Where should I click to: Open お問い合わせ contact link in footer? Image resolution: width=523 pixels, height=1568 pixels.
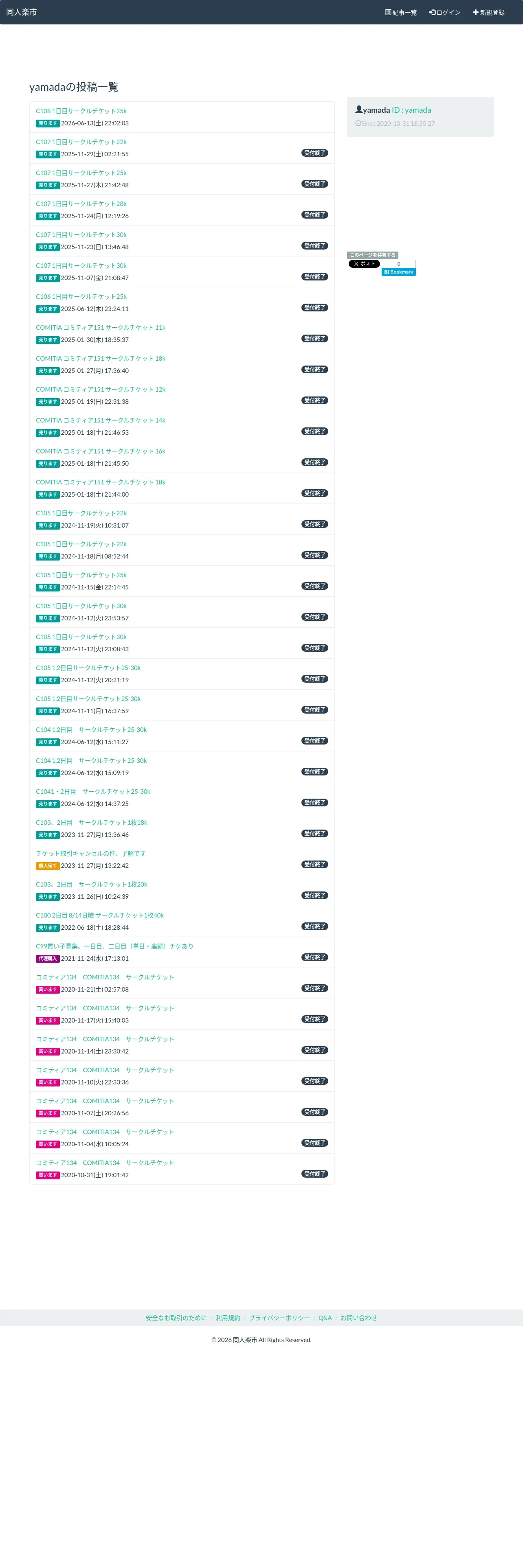pos(358,1318)
